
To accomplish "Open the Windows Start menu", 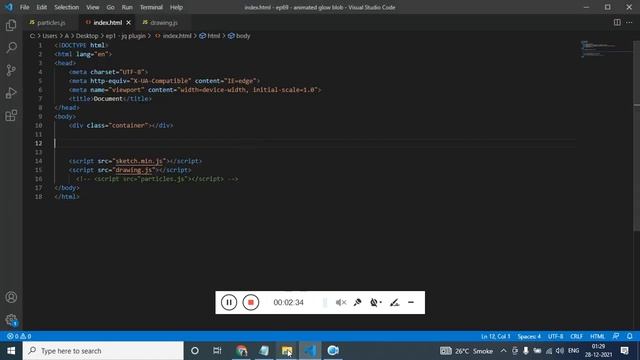I will tap(11, 351).
